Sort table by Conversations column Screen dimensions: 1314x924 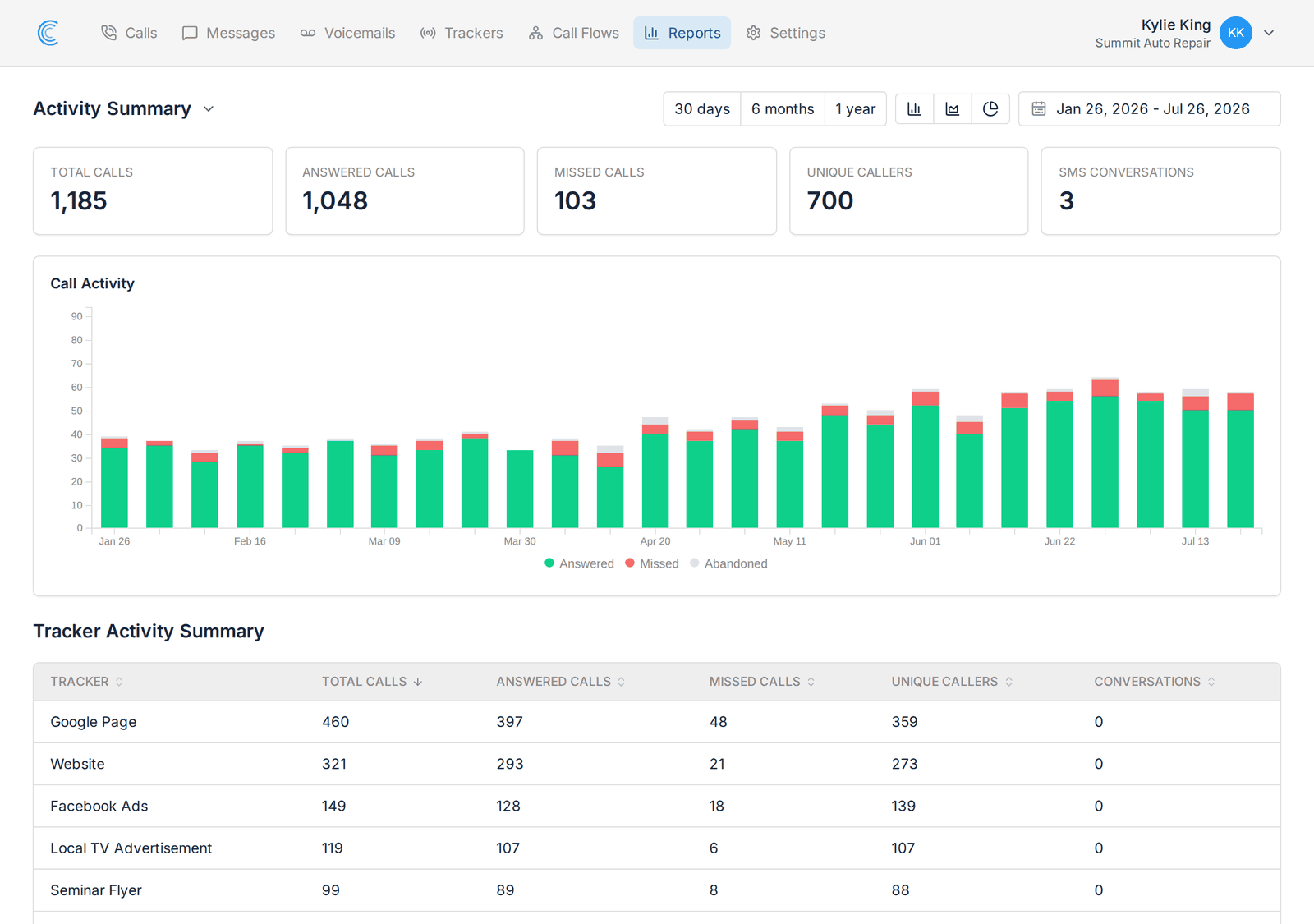[x=1155, y=682]
